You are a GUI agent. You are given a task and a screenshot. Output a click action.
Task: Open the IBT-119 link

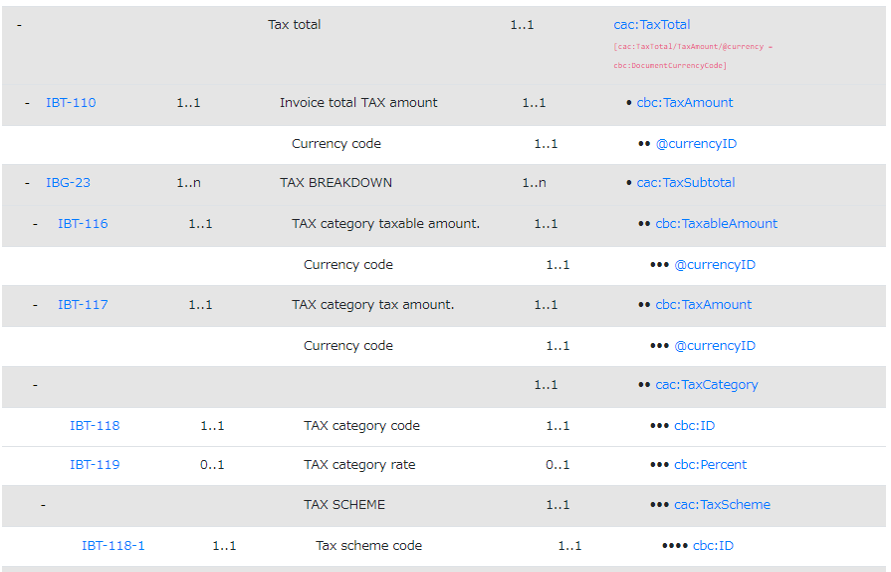(x=95, y=465)
